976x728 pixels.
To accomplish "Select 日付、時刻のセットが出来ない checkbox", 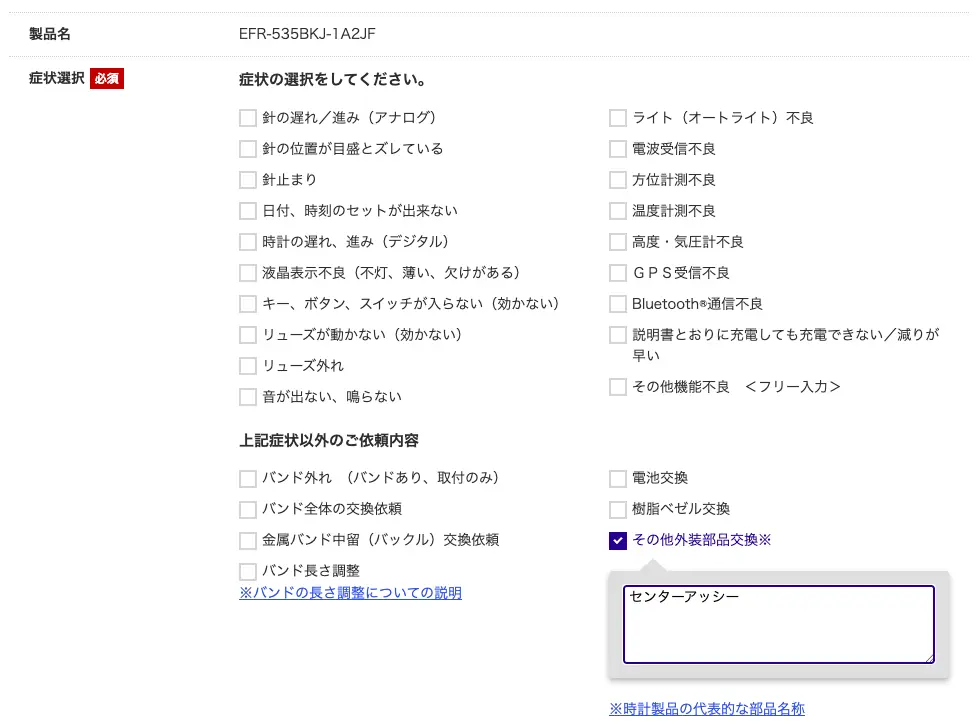I will click(248, 211).
